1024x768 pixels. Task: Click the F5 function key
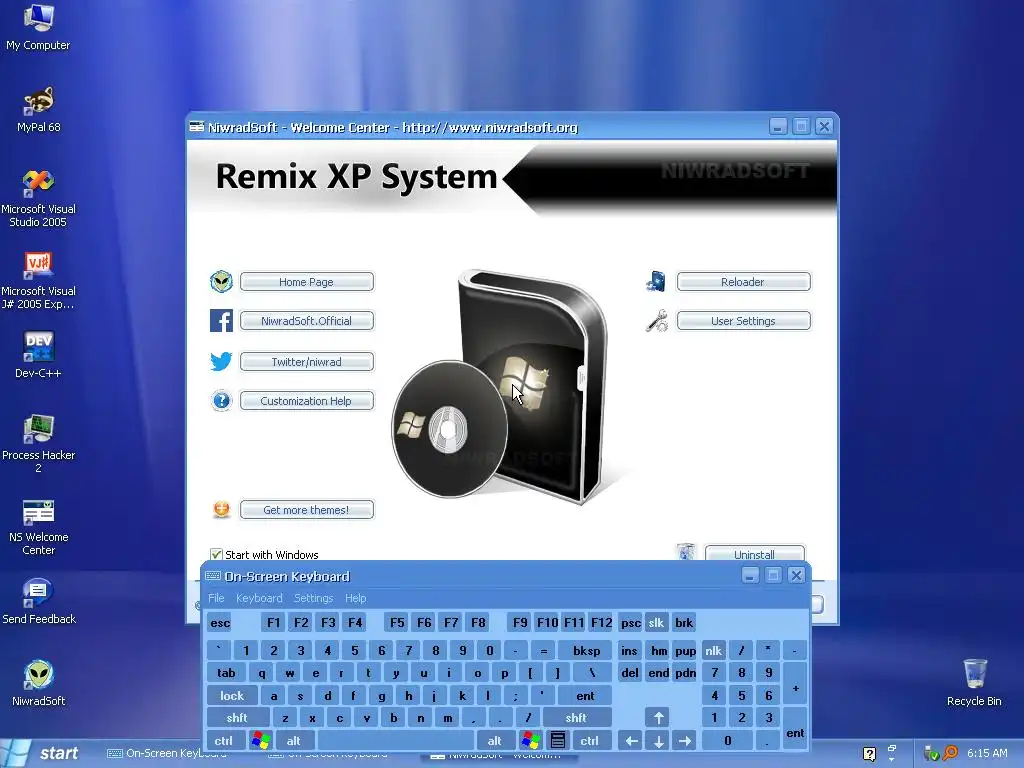click(397, 622)
